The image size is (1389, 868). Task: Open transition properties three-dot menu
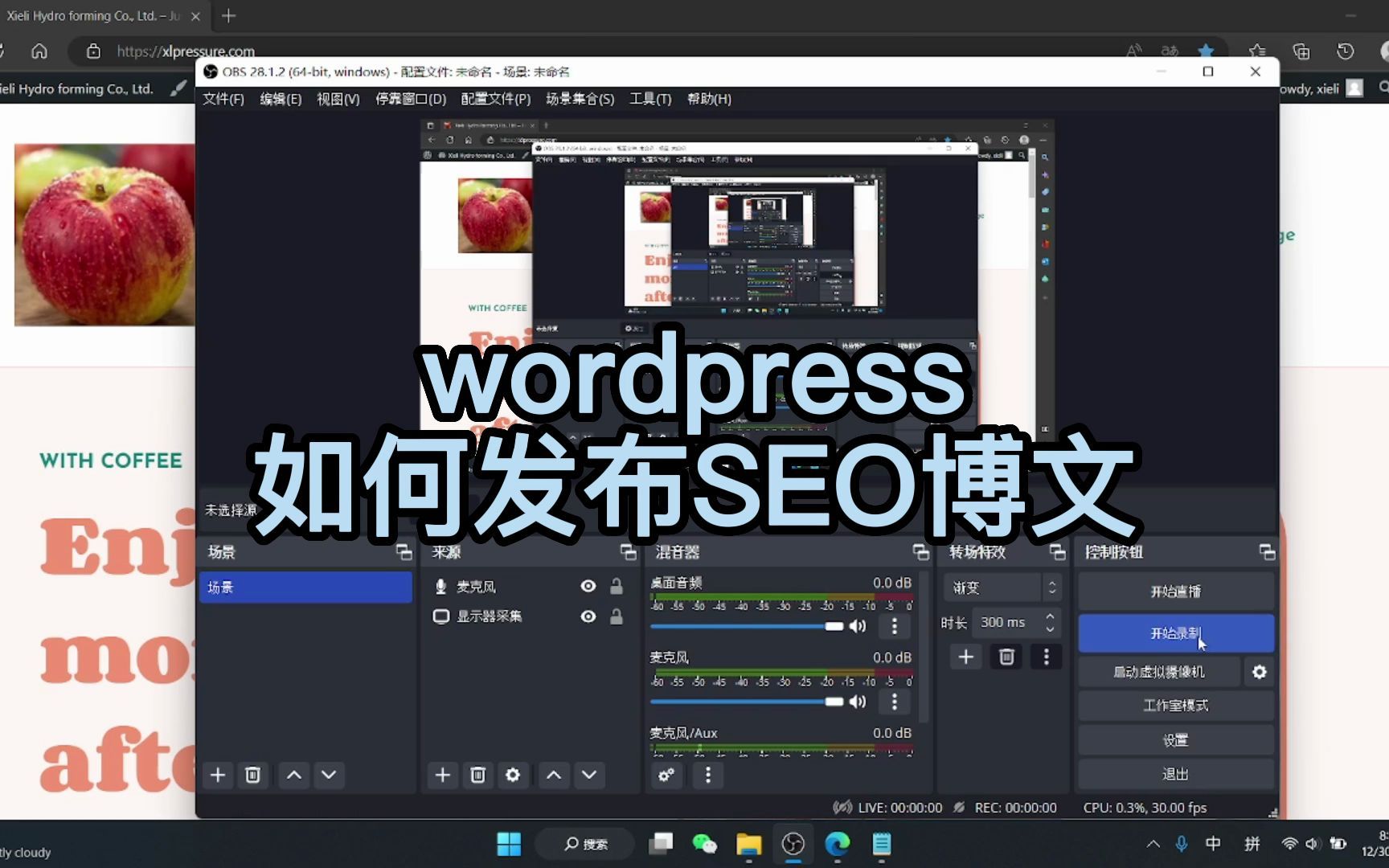pos(1046,657)
